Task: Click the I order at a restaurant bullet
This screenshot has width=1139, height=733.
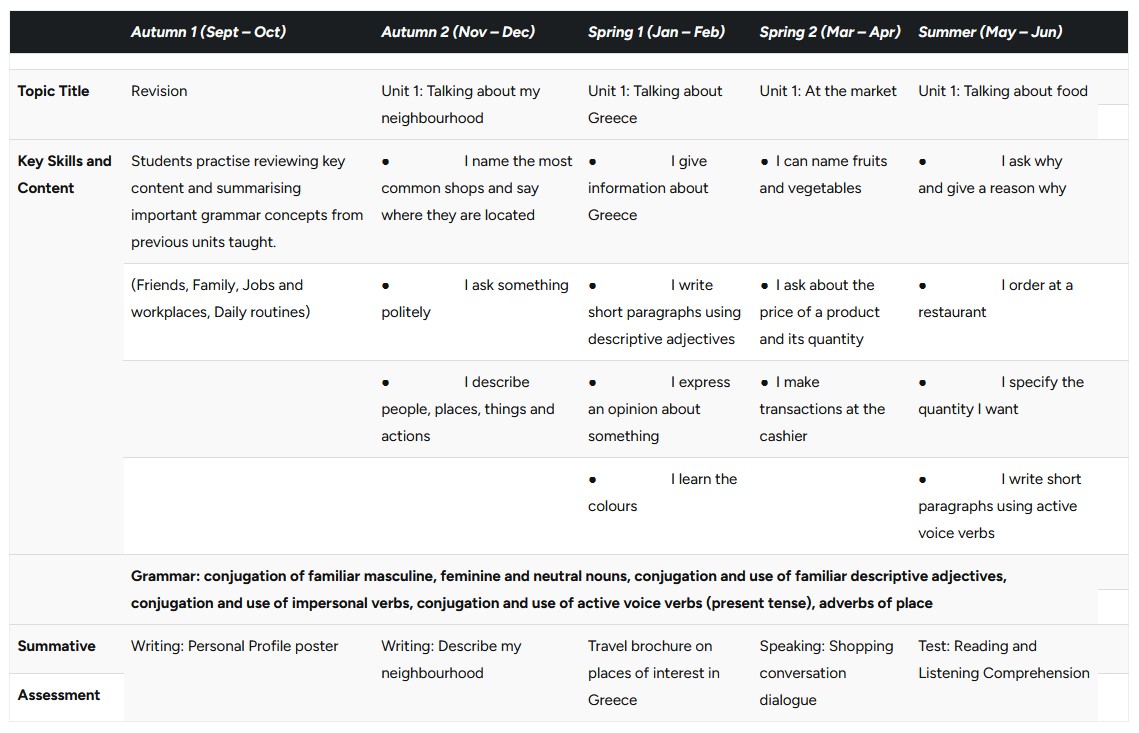Action: click(x=994, y=299)
